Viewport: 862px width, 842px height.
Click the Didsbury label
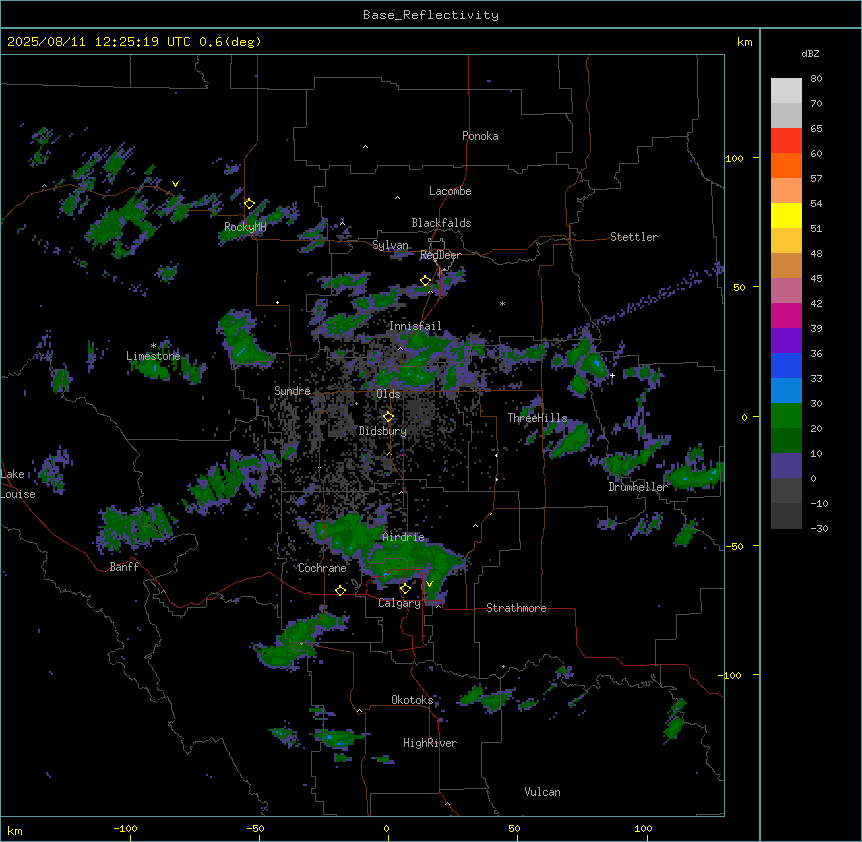coord(383,431)
